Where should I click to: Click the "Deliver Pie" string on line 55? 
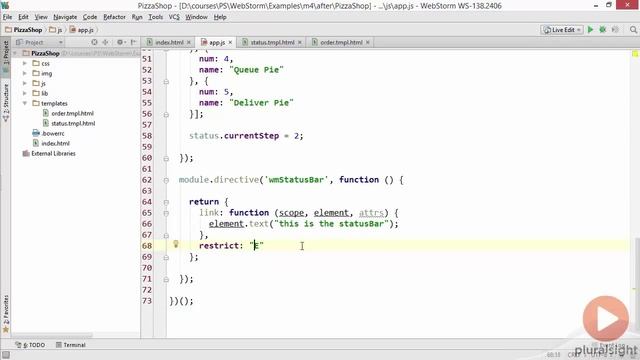tap(262, 103)
